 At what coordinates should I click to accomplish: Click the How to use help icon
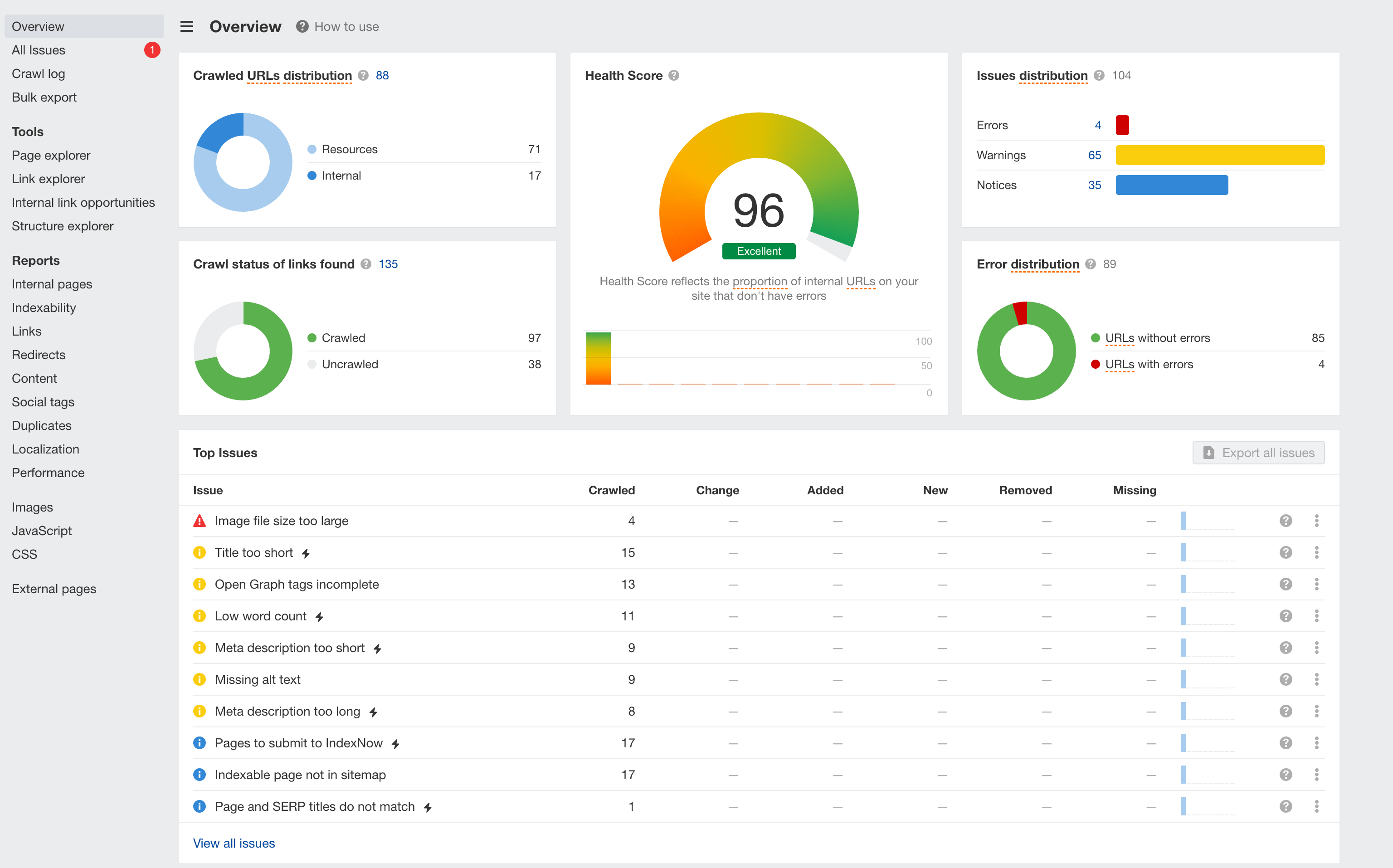(x=302, y=26)
